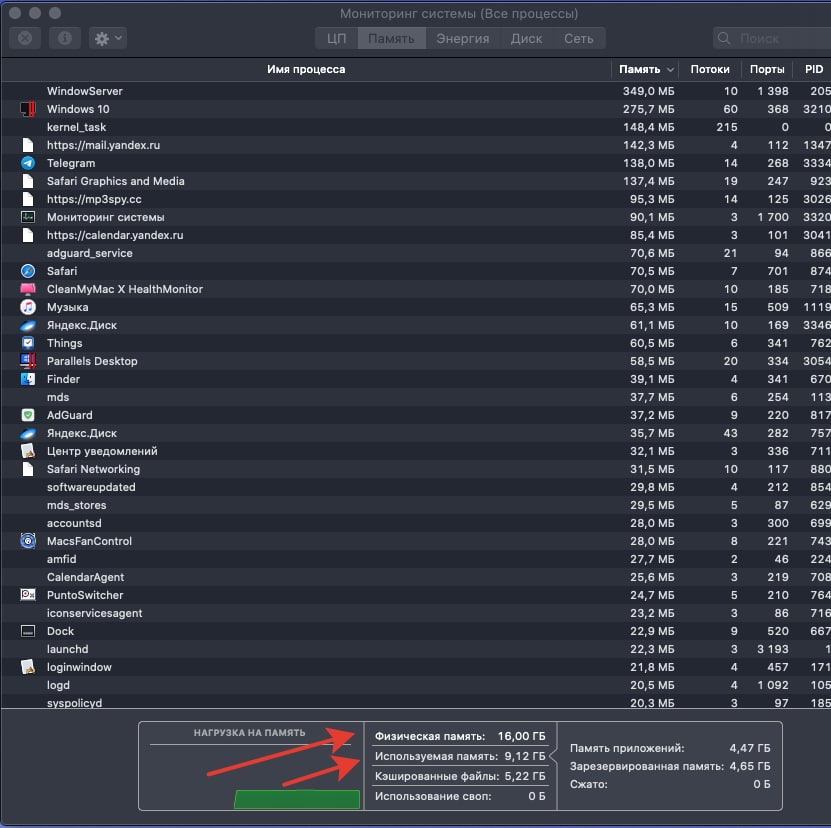Click the Яндекс.Диск icon with 35,7 МБ
831x828 pixels.
point(28,434)
